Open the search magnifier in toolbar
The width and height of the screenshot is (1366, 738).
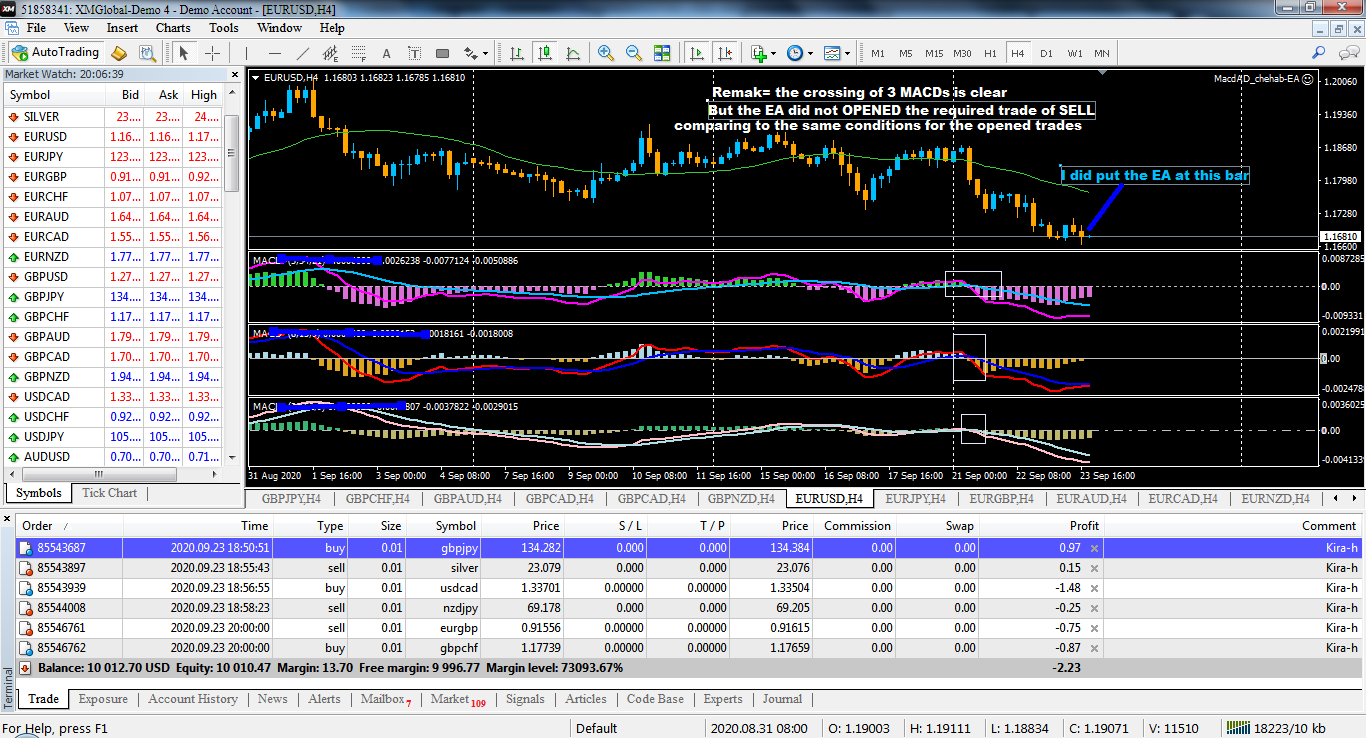[x=1319, y=53]
